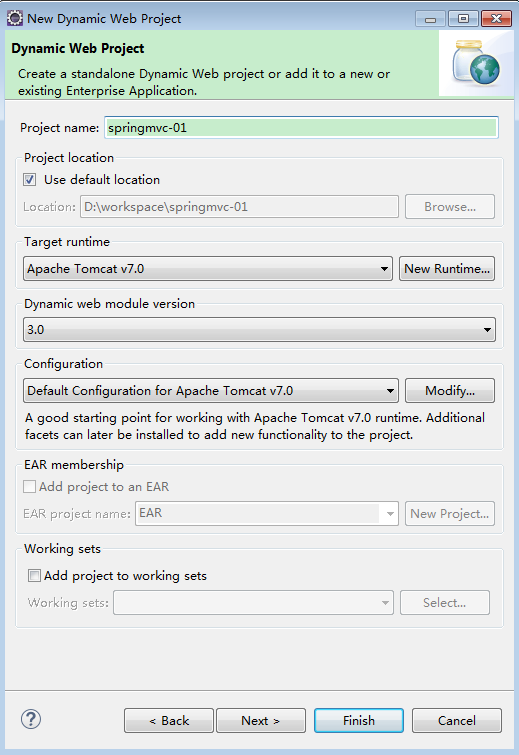
Task: Minimize the New Dynamic Web Project dialog
Action: pyautogui.click(x=430, y=19)
